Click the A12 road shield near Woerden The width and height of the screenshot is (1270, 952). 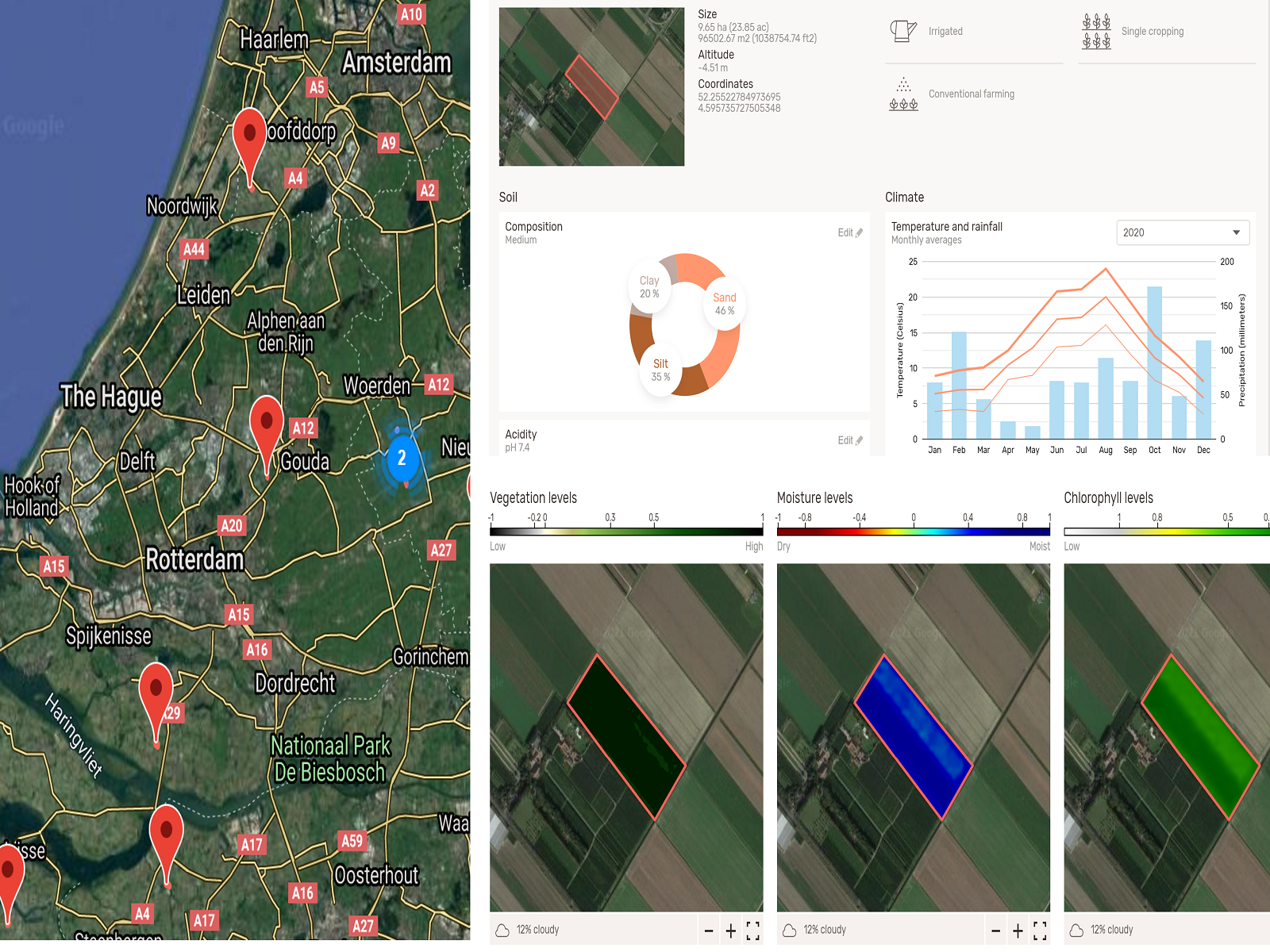pyautogui.click(x=439, y=385)
